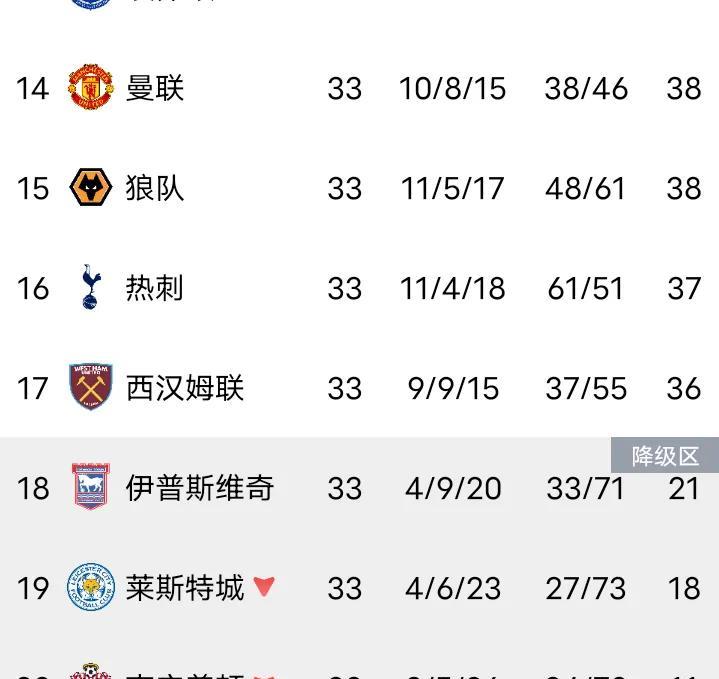Tap Tottenham's 11/4/18 record
Viewport: 719px width, 679px height.
pyautogui.click(x=453, y=288)
